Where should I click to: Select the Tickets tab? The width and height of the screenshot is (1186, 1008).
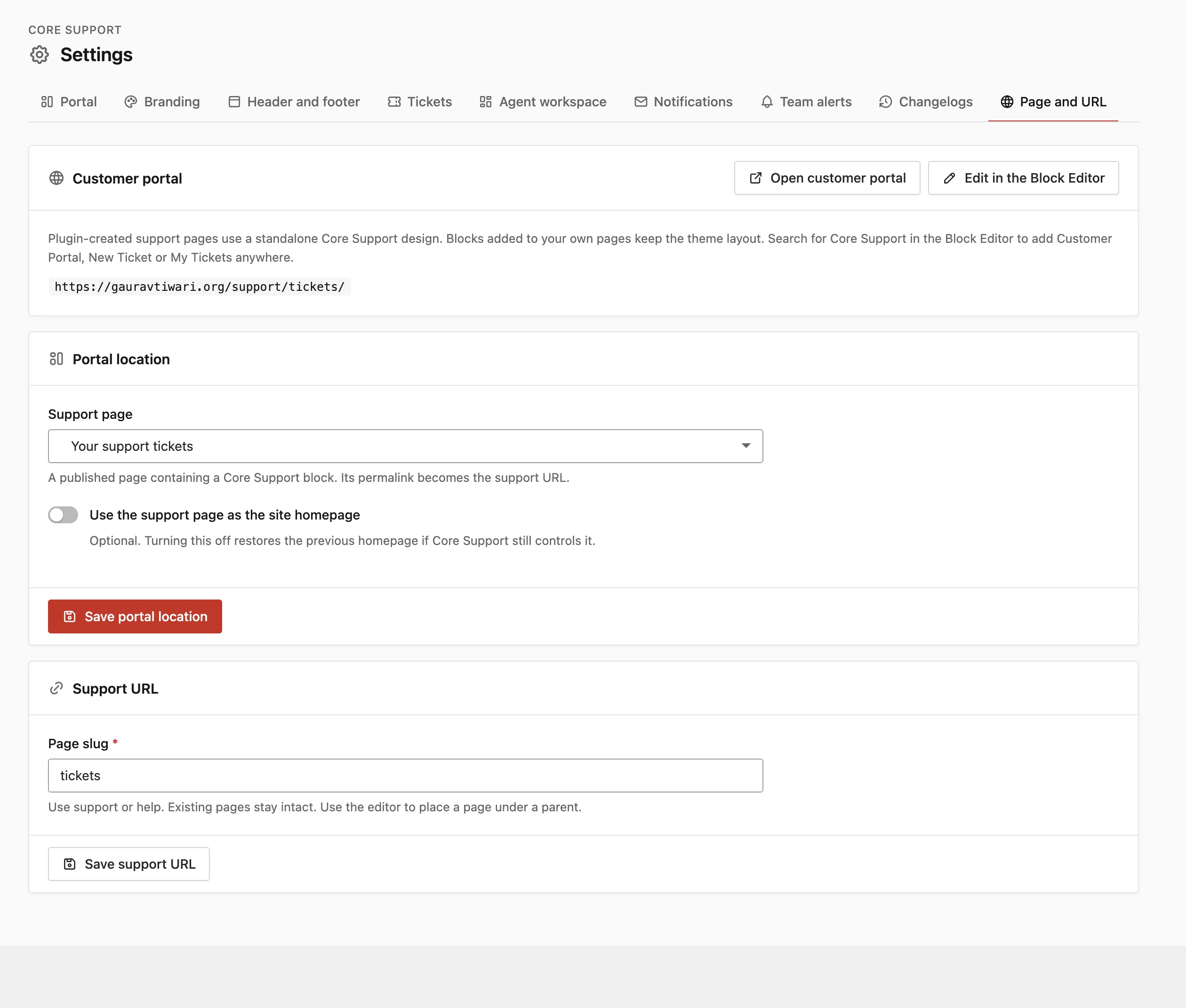point(420,102)
